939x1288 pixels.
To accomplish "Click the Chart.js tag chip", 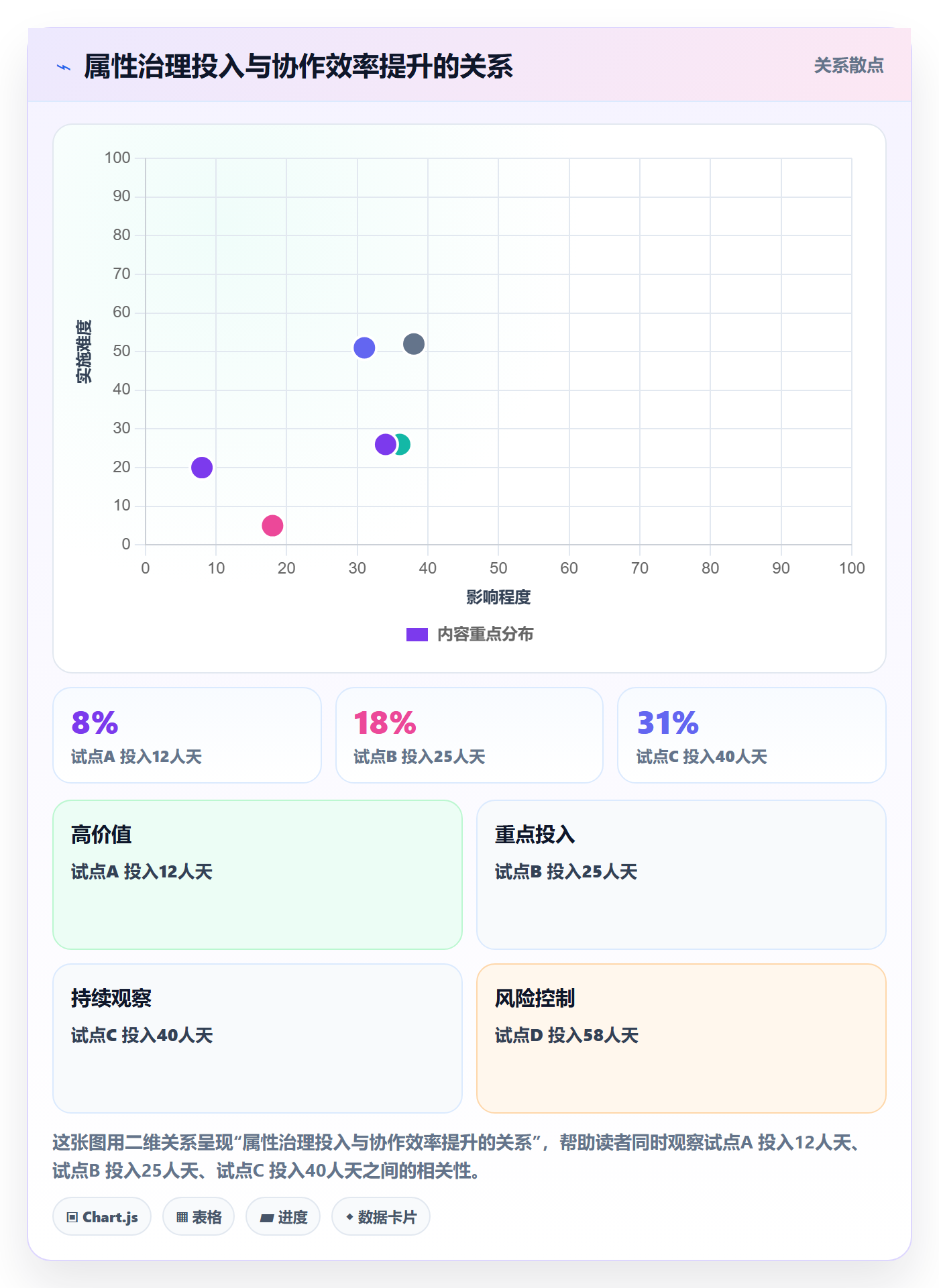I will [x=102, y=1217].
